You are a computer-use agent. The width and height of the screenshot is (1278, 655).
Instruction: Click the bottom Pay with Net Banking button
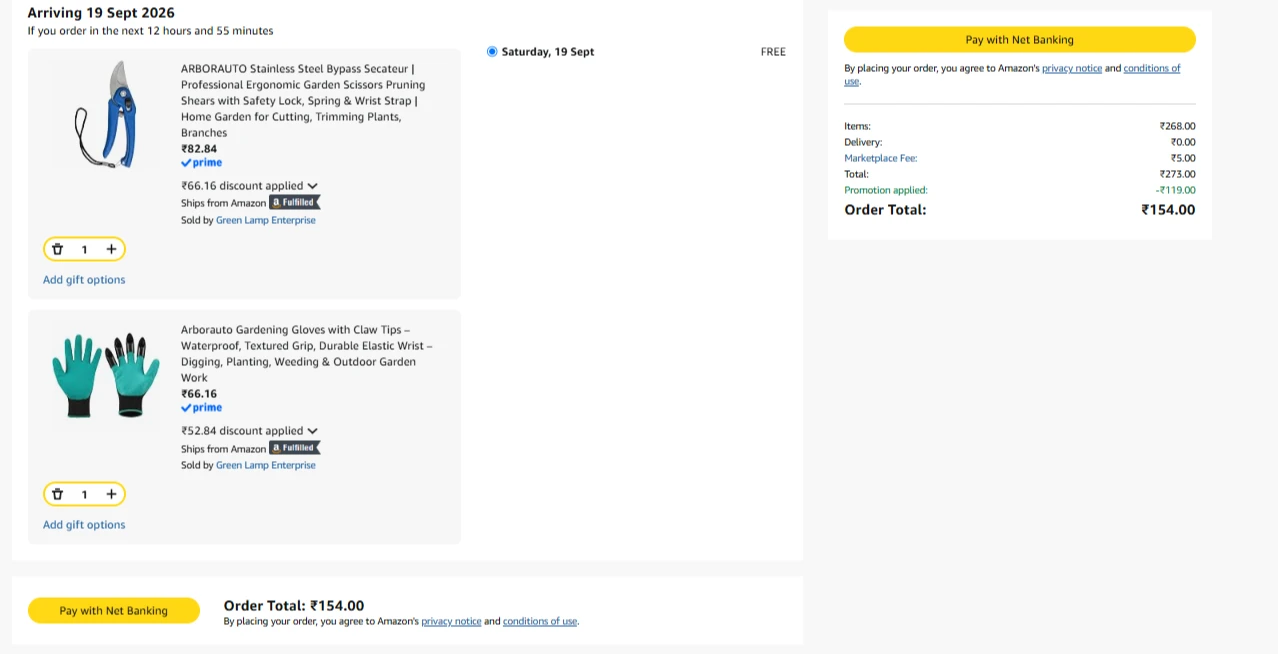[114, 610]
